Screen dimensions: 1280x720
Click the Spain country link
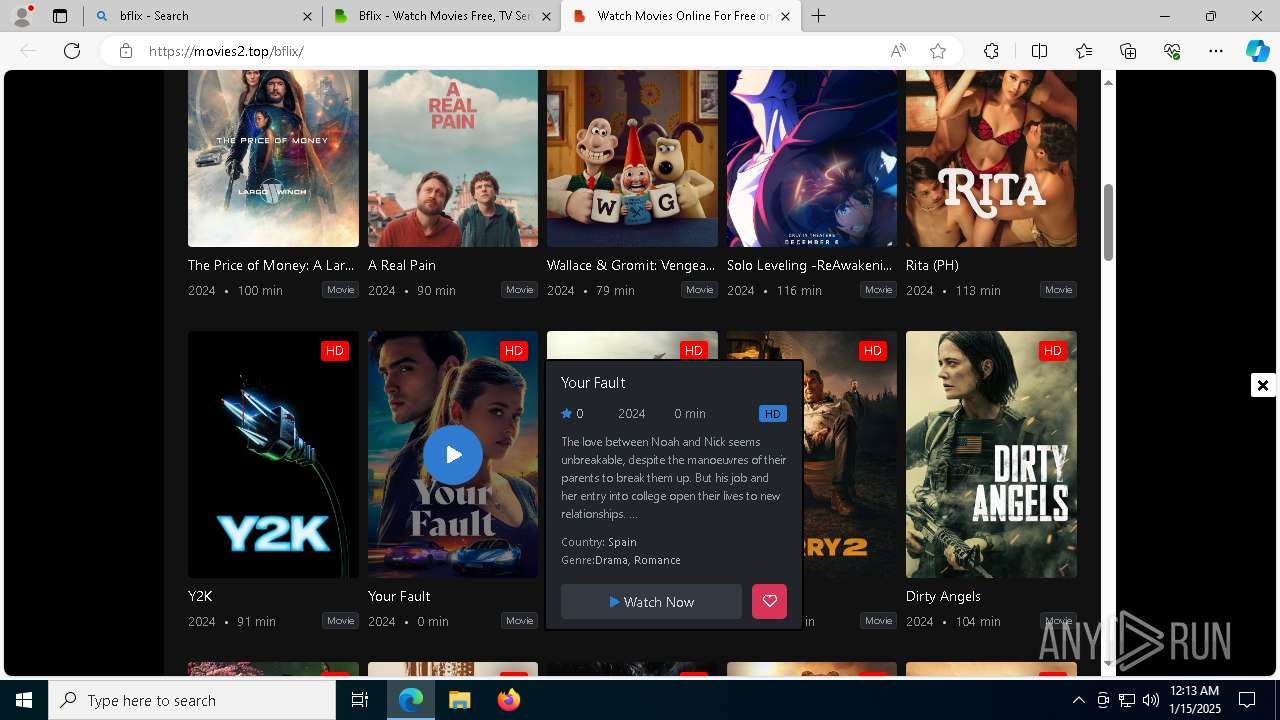click(622, 542)
